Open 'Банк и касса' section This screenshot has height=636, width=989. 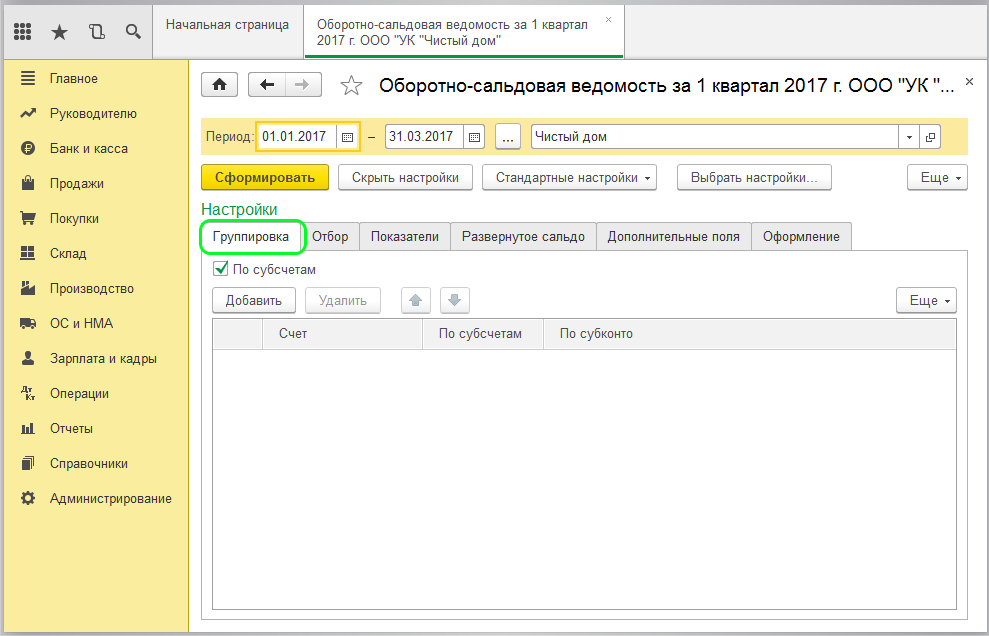(x=89, y=149)
